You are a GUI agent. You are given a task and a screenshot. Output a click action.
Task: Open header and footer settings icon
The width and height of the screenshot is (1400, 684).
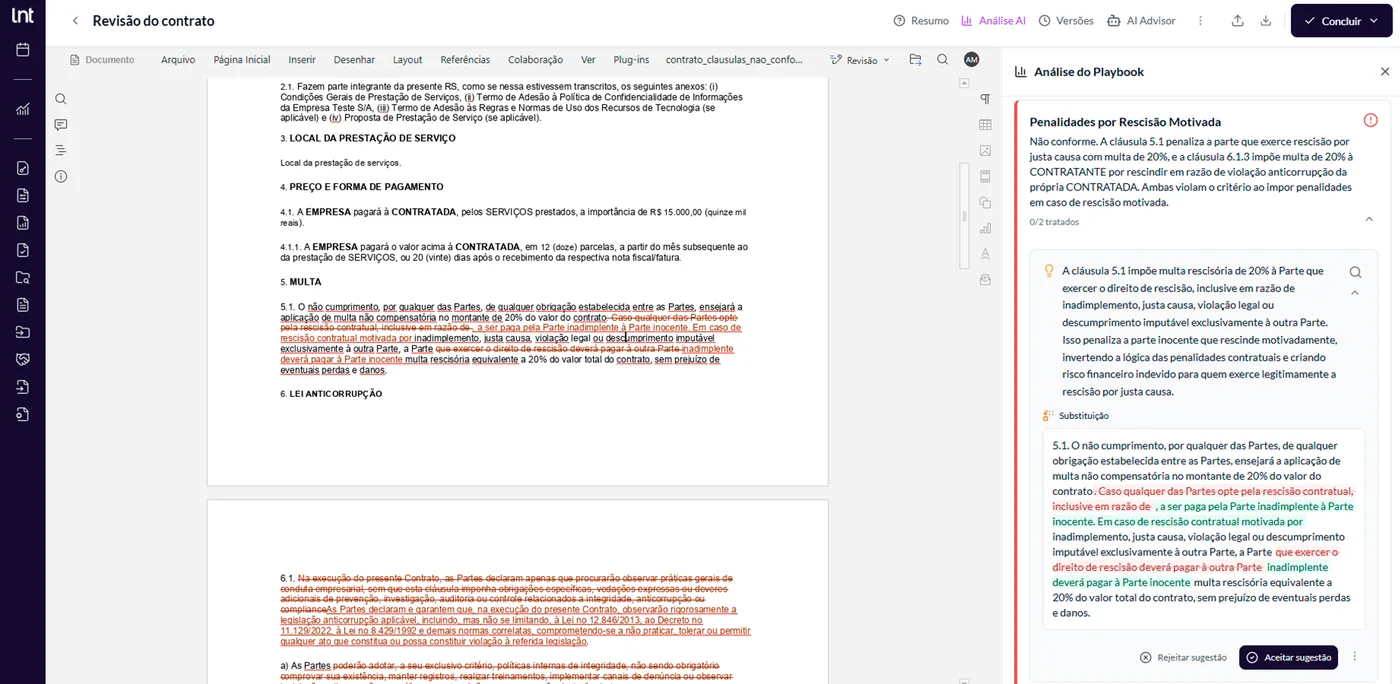tap(985, 177)
